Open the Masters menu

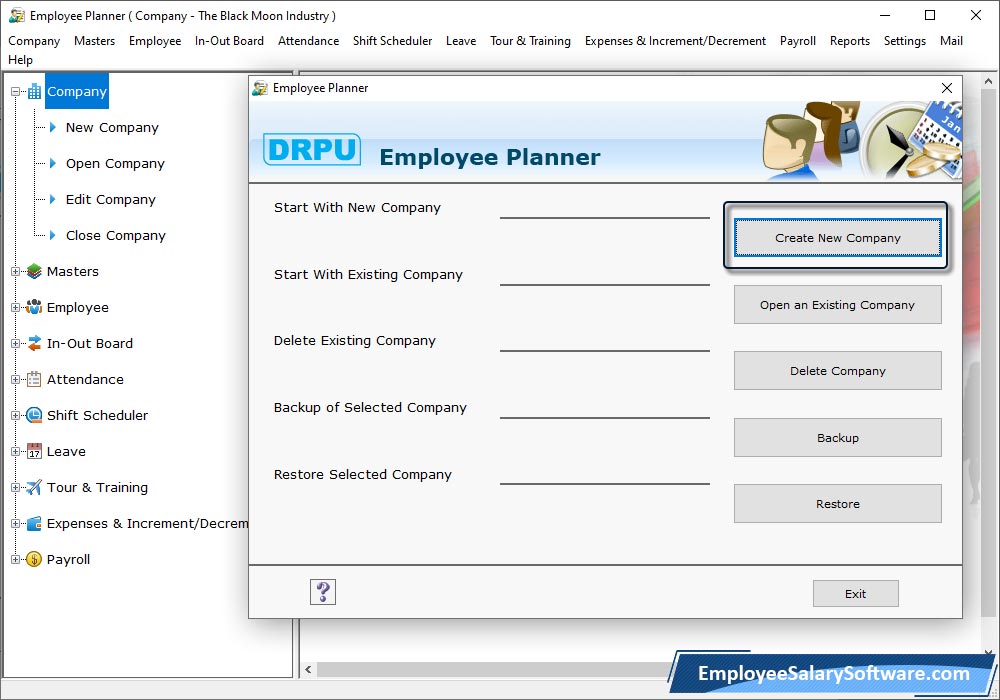pos(94,41)
